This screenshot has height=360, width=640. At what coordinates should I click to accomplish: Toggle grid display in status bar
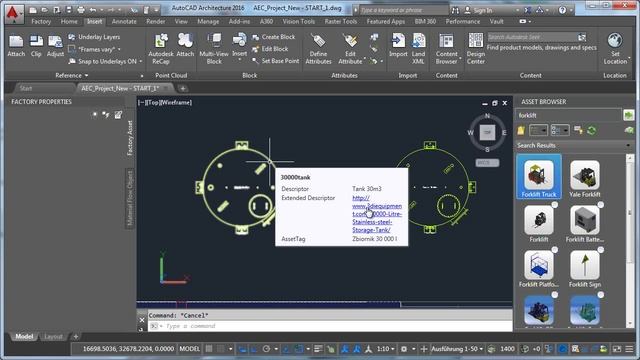(x=209, y=349)
